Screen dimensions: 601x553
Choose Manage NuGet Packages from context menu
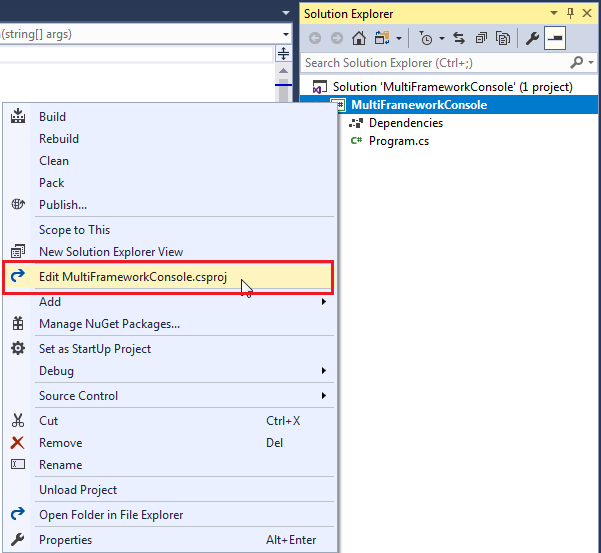pyautogui.click(x=109, y=324)
